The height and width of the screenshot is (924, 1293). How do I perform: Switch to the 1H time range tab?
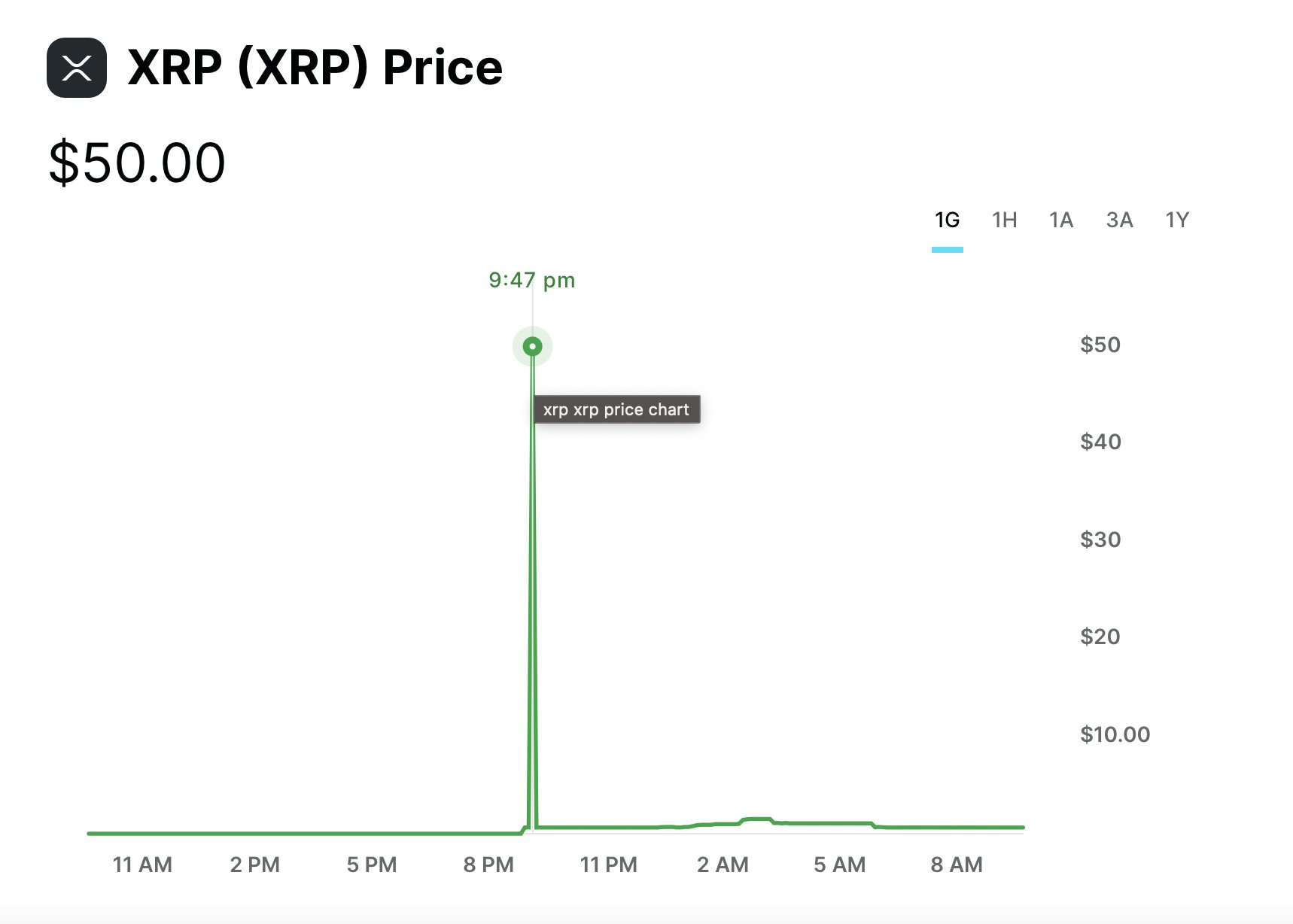(1004, 220)
